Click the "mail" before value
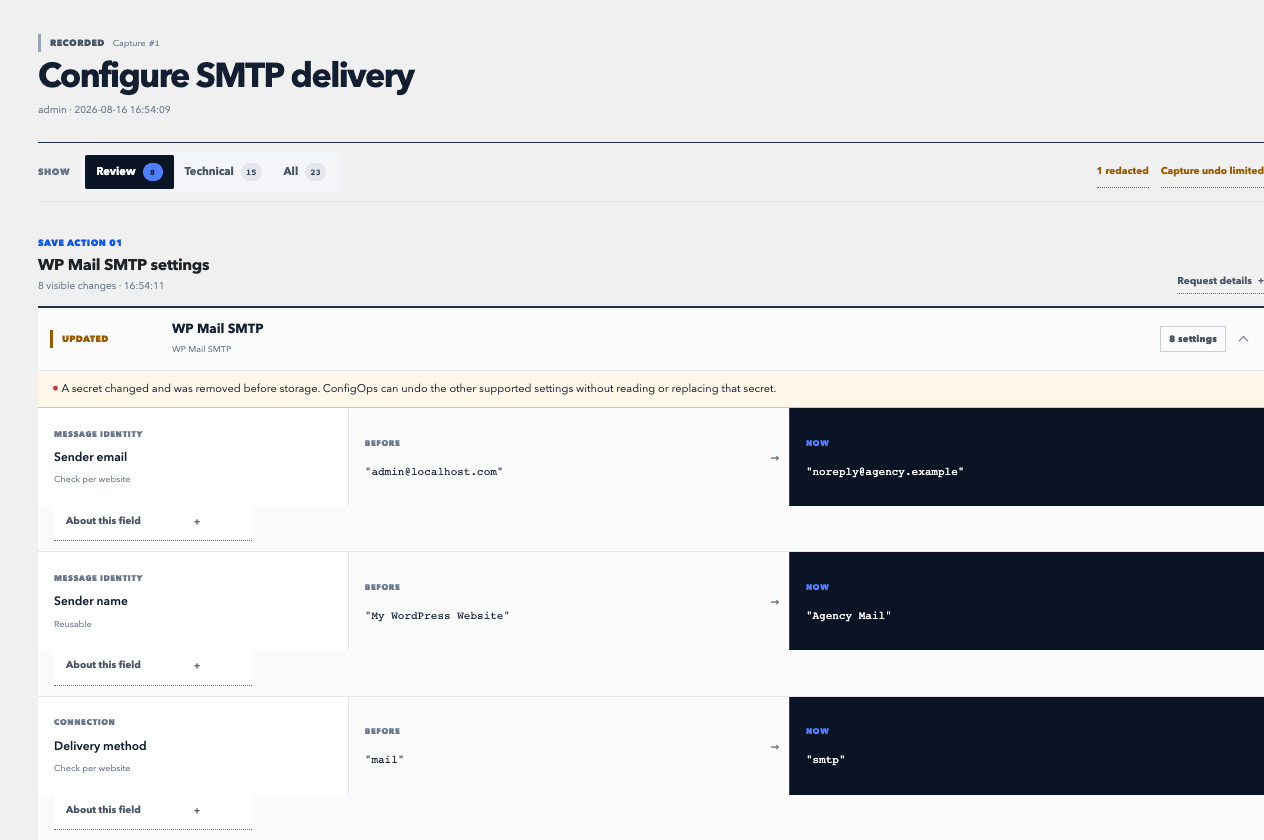This screenshot has height=840, width=1264. tap(384, 760)
